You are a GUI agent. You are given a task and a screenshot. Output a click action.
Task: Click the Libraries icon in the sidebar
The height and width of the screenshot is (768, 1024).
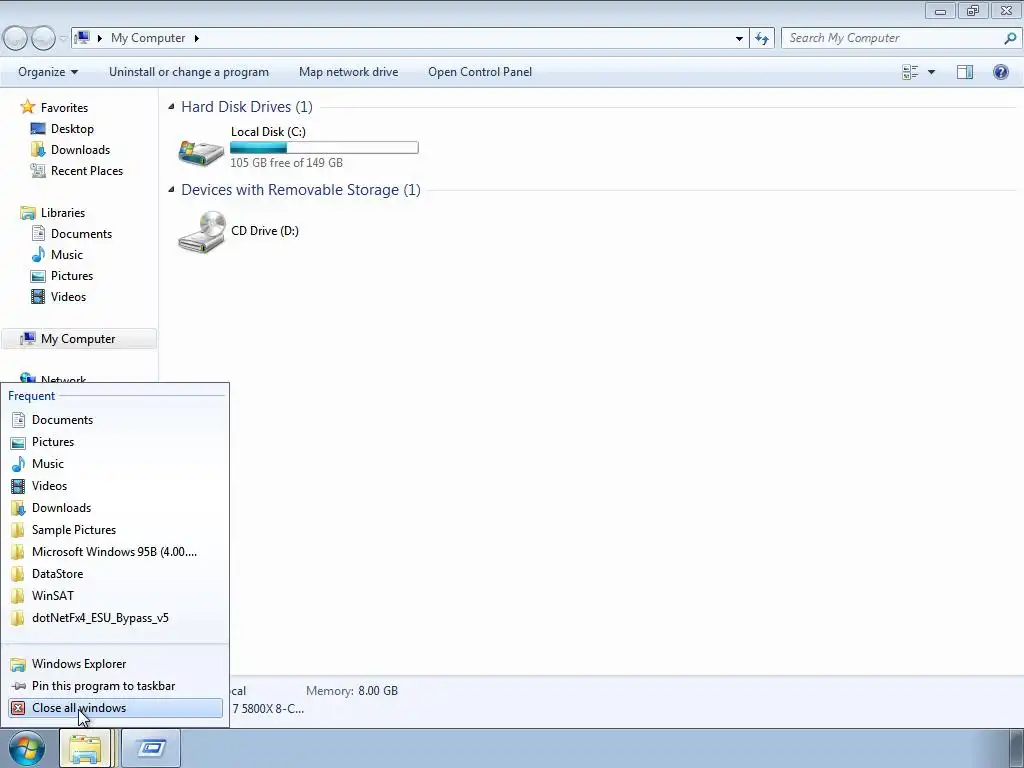27,212
